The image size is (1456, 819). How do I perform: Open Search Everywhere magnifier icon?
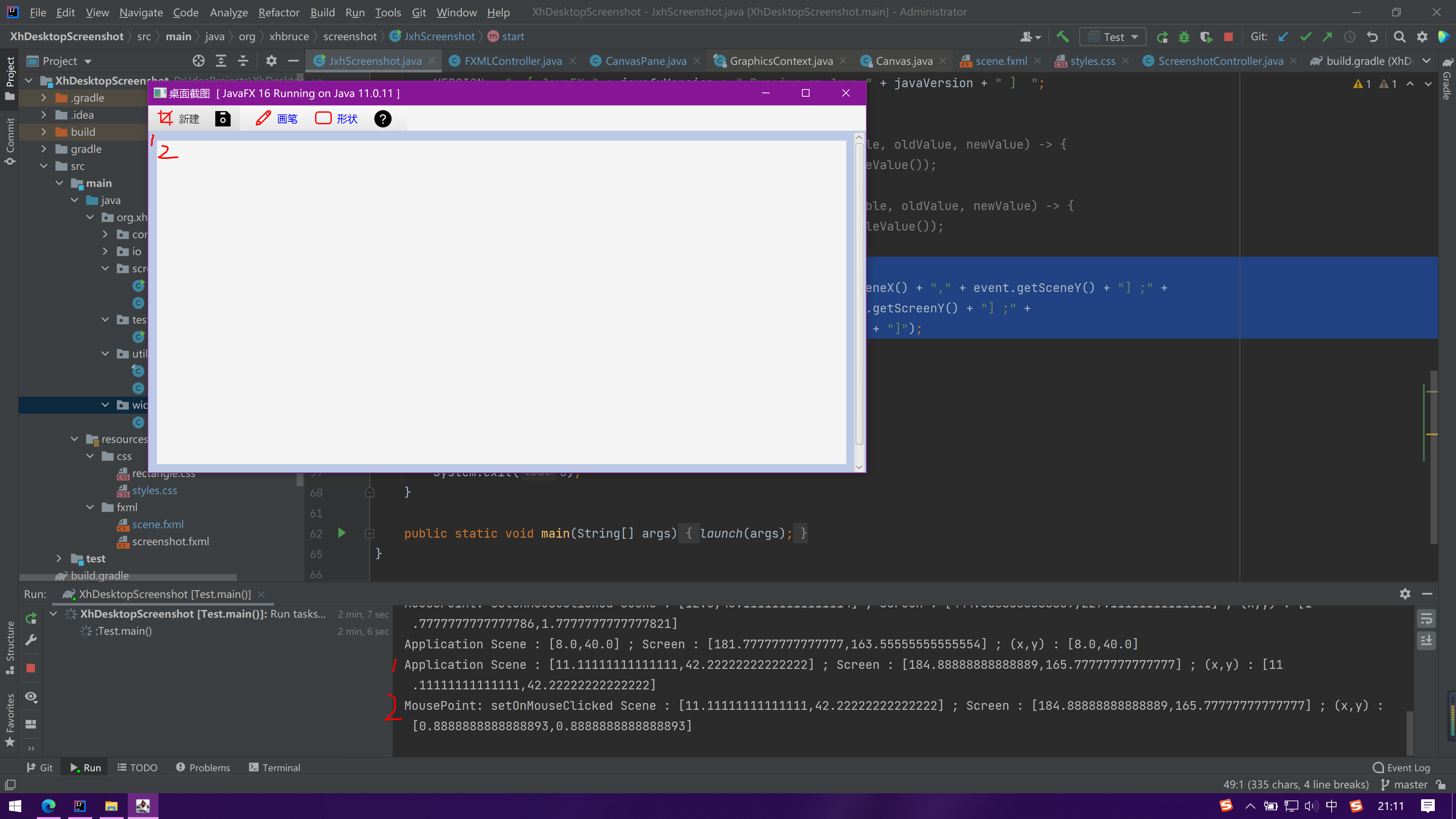pyautogui.click(x=1399, y=37)
